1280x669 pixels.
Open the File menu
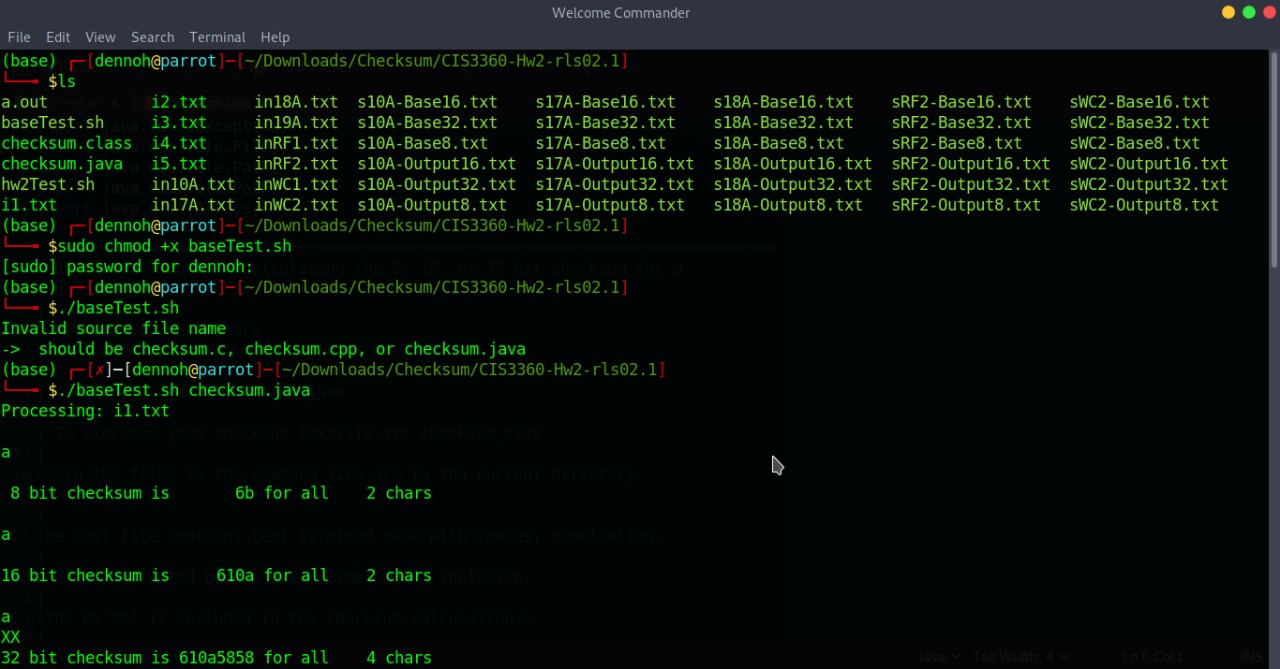point(19,37)
